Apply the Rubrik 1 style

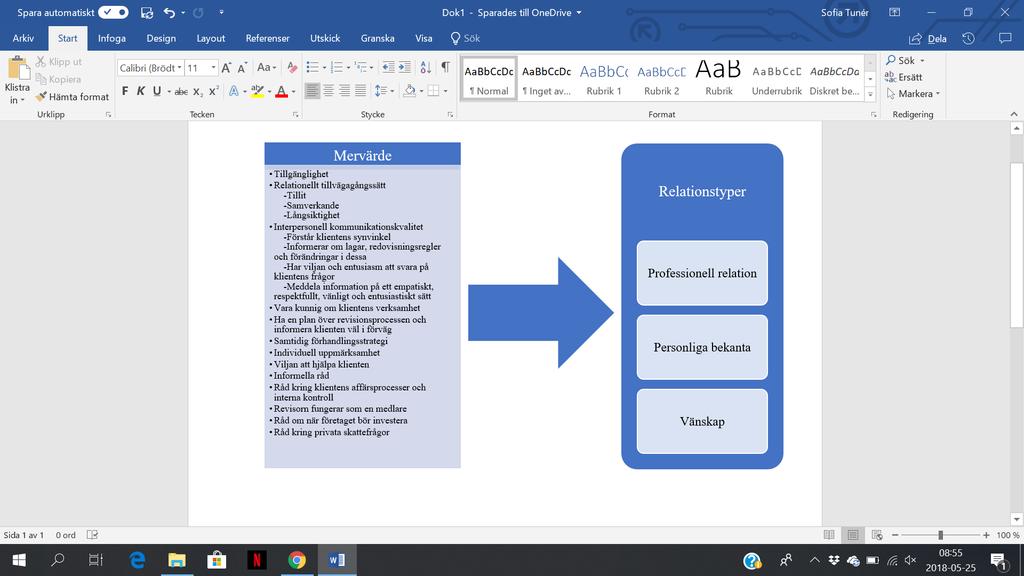604,78
